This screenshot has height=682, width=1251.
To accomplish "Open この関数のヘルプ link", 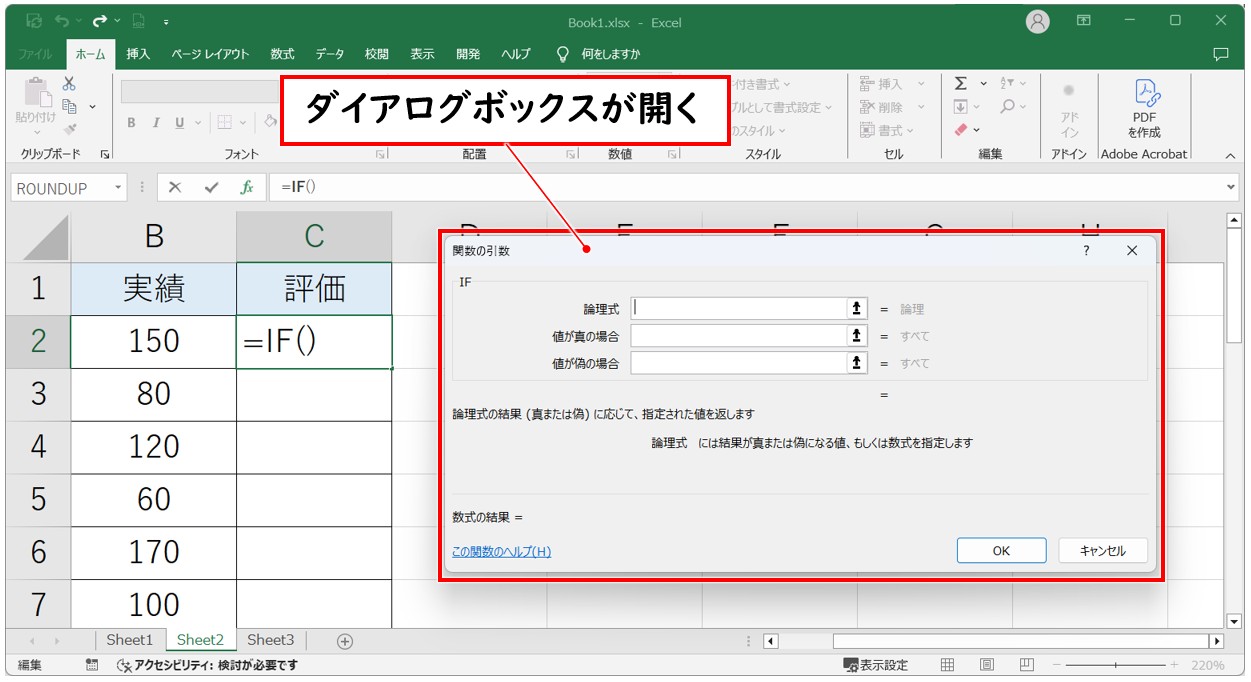I will tap(501, 551).
